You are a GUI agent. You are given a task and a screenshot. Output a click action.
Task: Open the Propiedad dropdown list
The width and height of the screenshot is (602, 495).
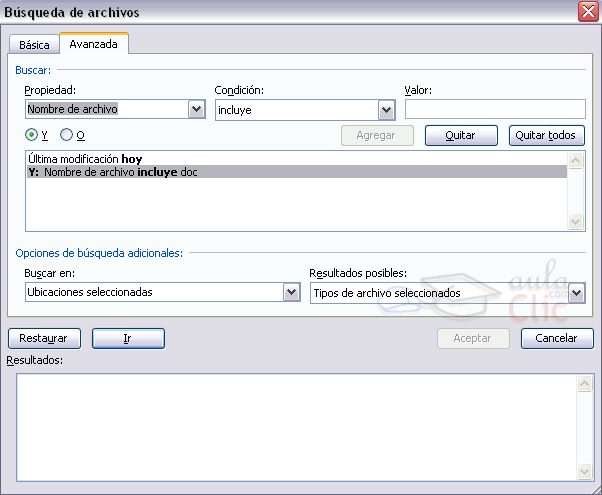coord(196,110)
